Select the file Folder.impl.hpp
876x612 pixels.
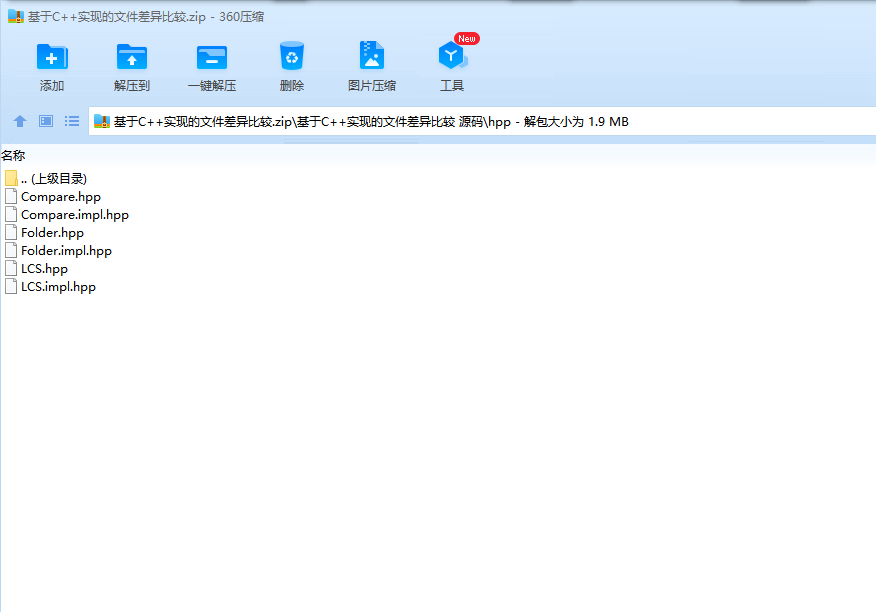coord(58,250)
